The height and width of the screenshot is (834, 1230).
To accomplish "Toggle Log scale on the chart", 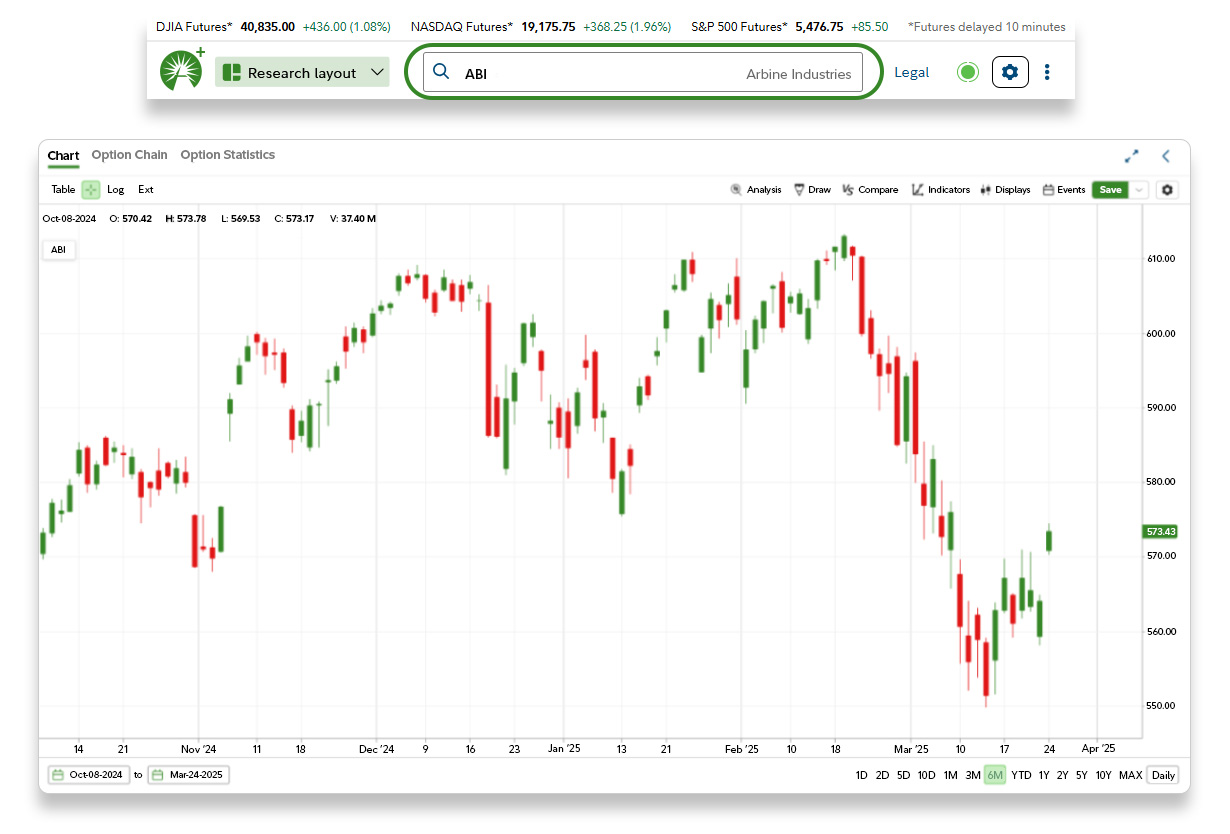I will [116, 190].
